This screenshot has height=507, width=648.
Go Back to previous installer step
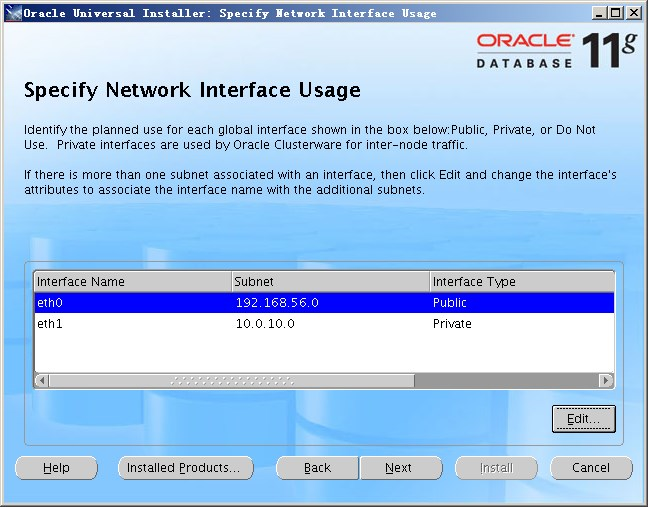(317, 468)
